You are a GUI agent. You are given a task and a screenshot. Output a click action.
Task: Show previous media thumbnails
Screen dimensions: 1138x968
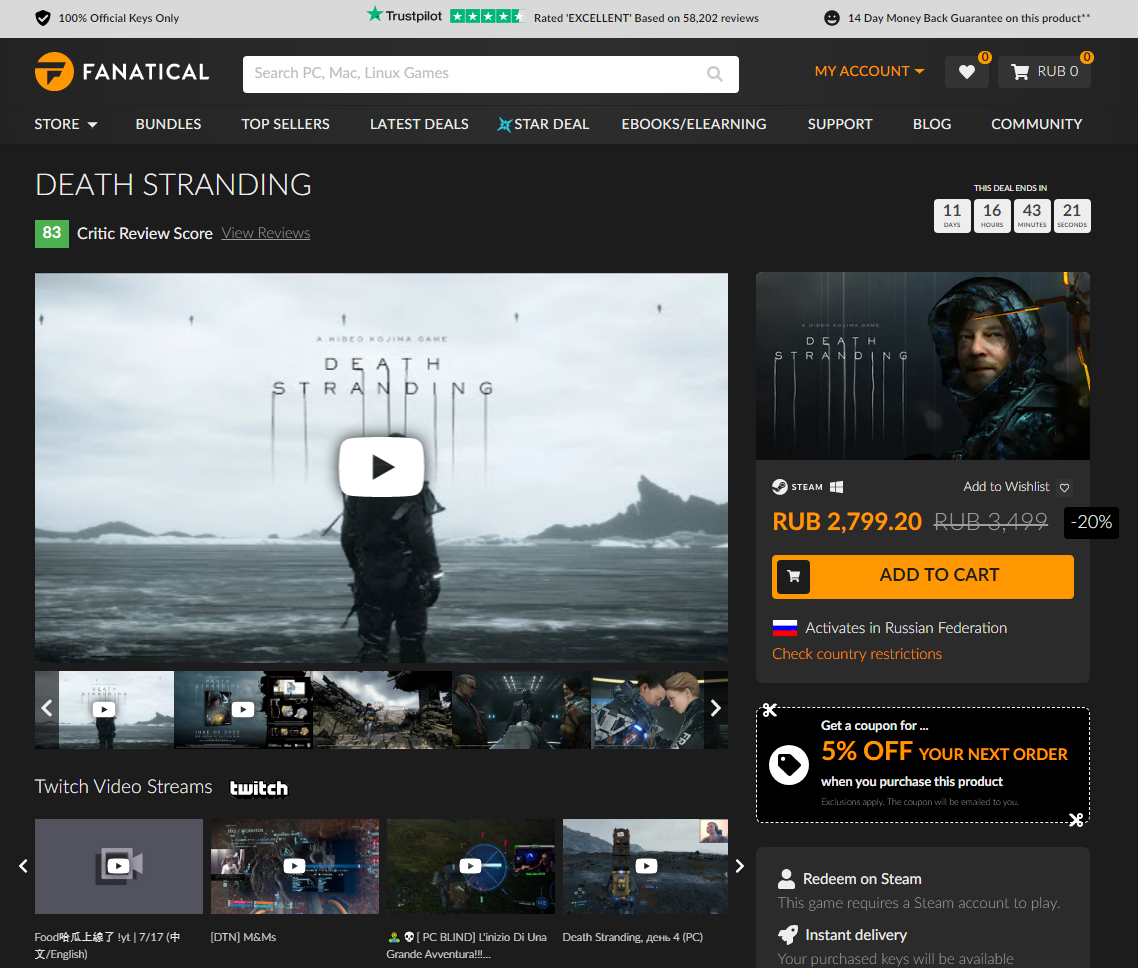click(x=46, y=708)
